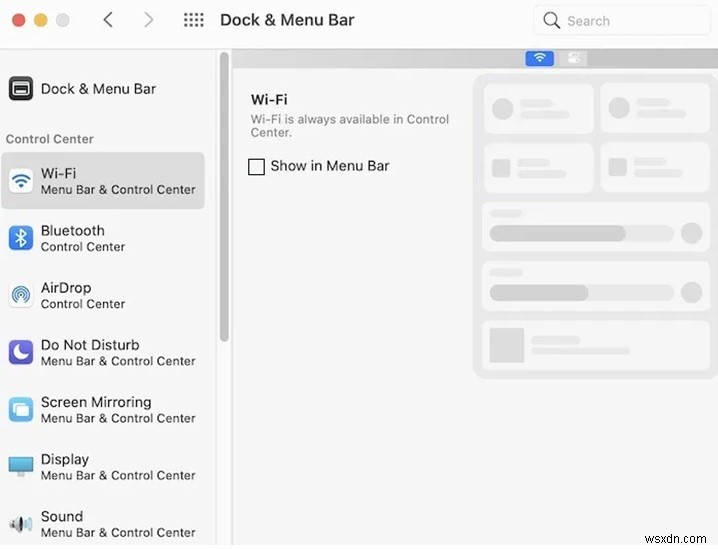
Task: Click the second slider in Control Center preview
Action: (582, 292)
